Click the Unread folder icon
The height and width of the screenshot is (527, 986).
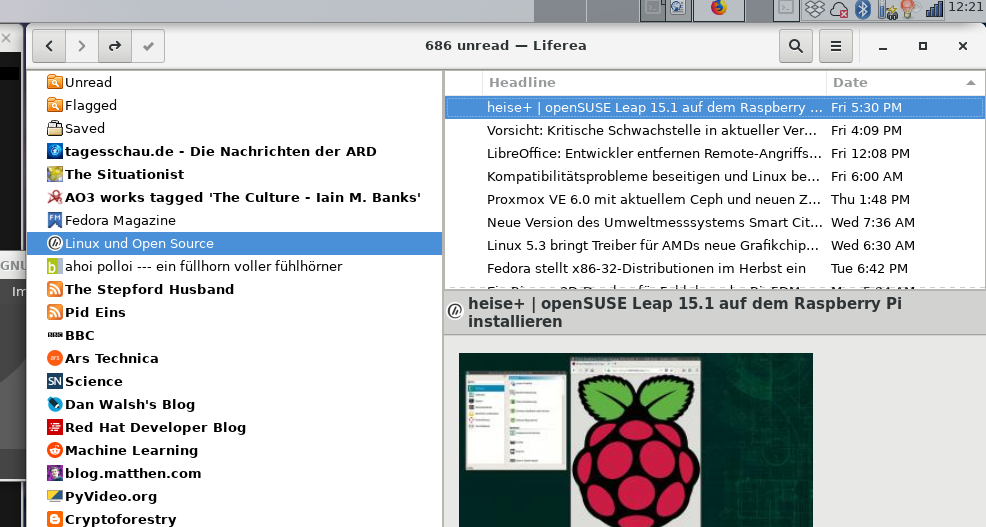55,82
